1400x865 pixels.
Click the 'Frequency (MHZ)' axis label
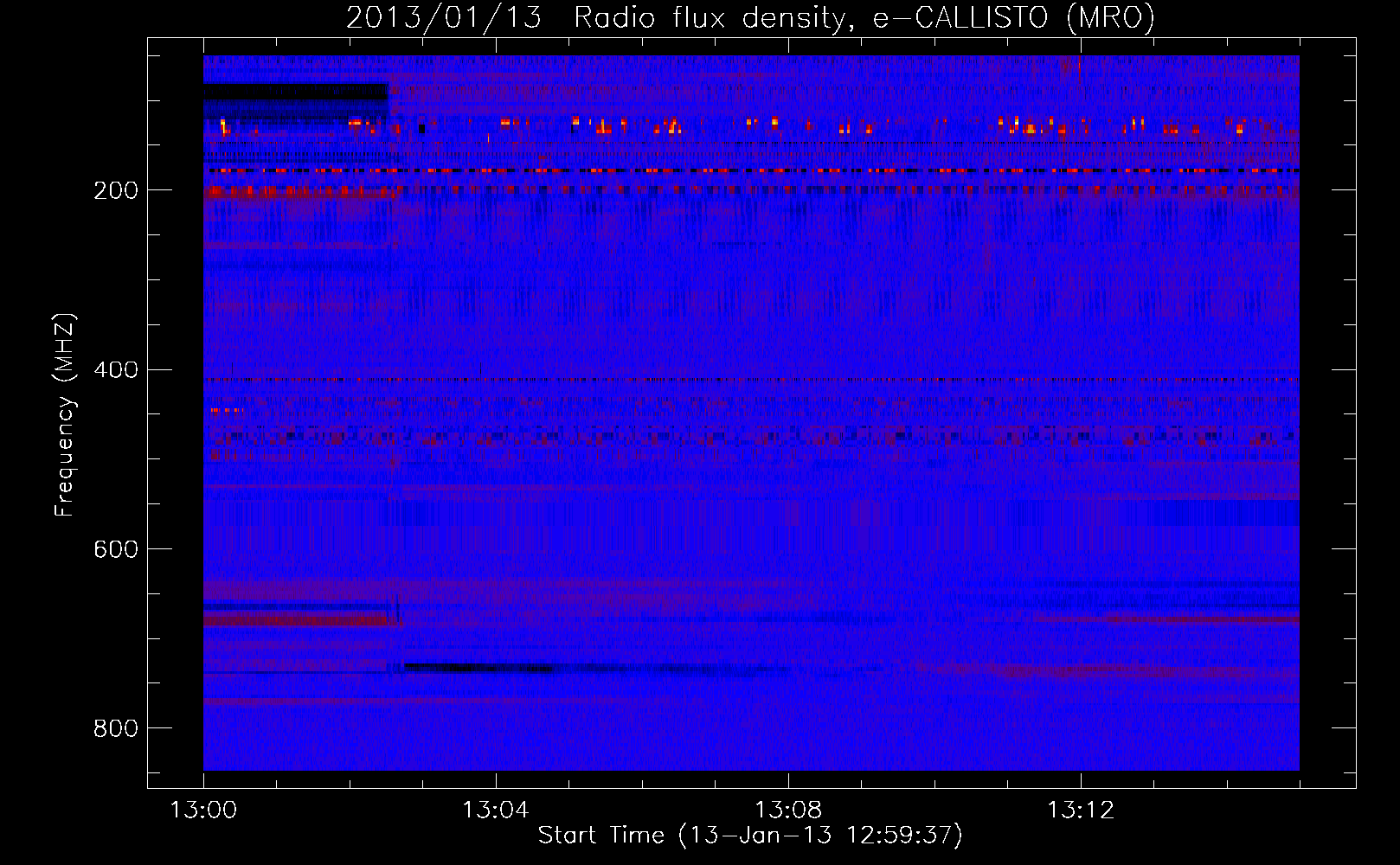[x=65, y=414]
